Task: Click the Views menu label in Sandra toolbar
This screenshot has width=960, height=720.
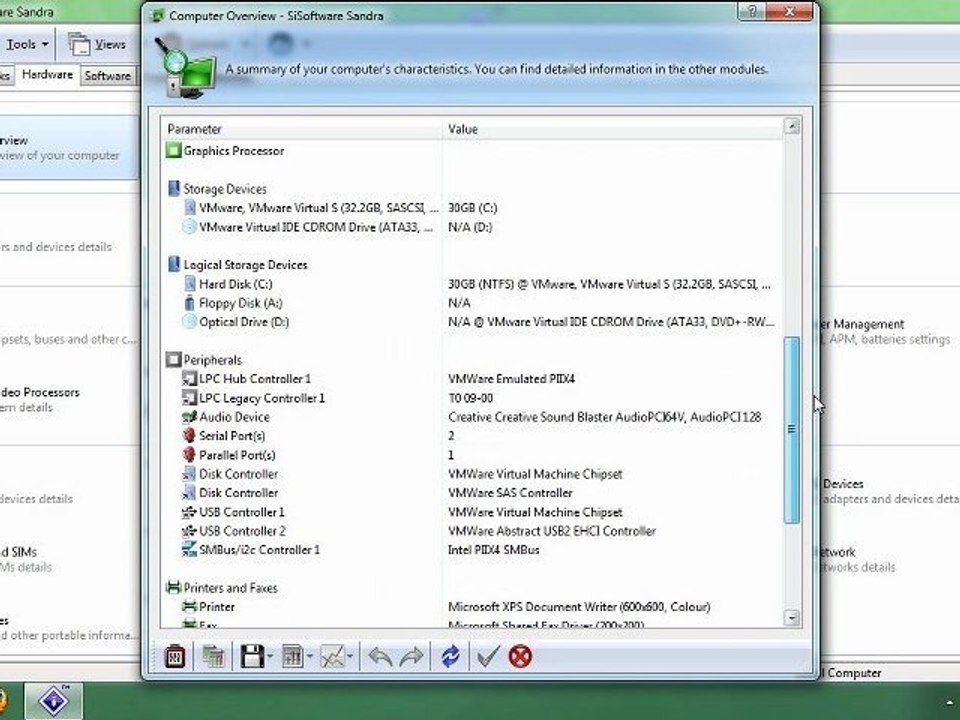Action: (110, 44)
